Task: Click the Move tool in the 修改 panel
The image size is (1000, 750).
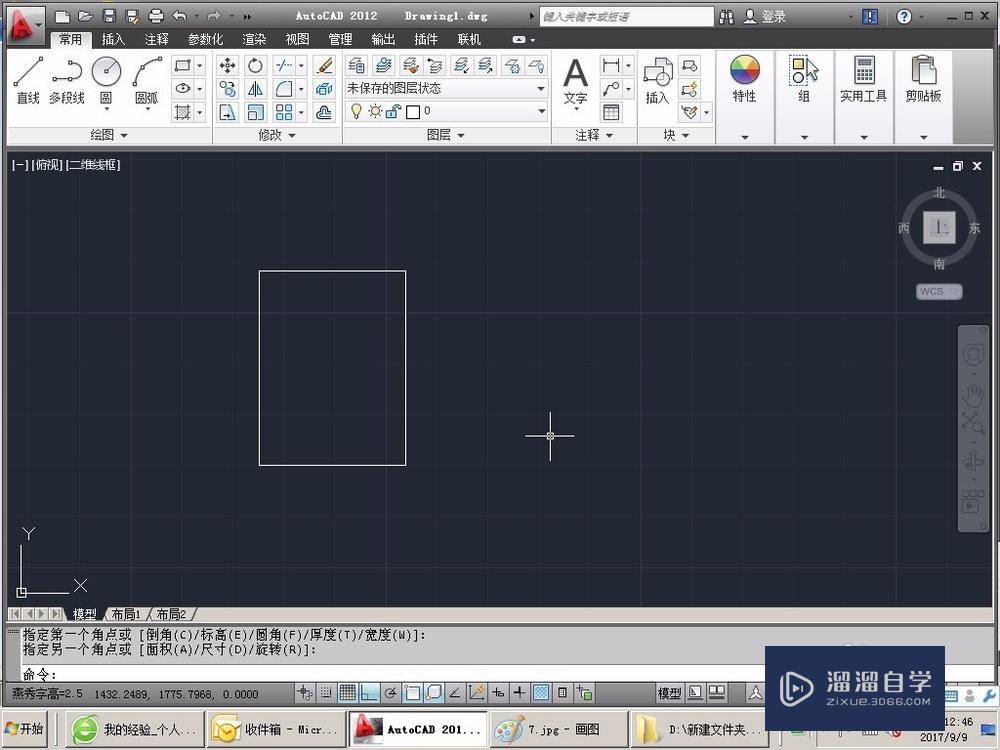Action: click(x=228, y=64)
